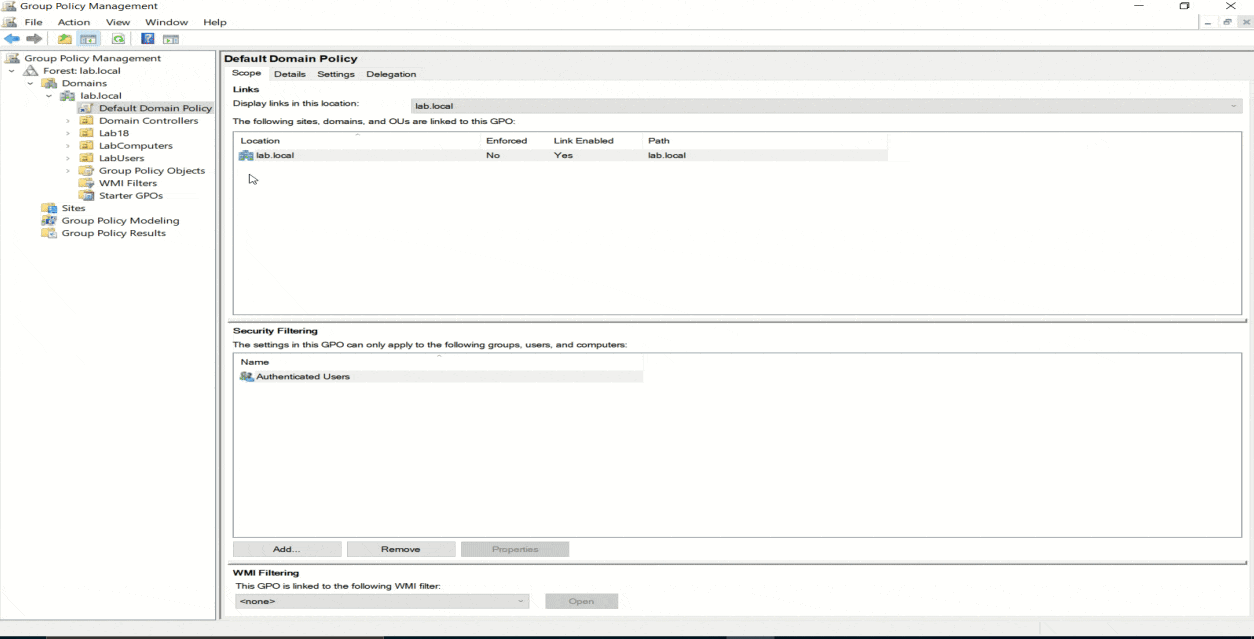Switch to the Settings tab

coord(336,74)
